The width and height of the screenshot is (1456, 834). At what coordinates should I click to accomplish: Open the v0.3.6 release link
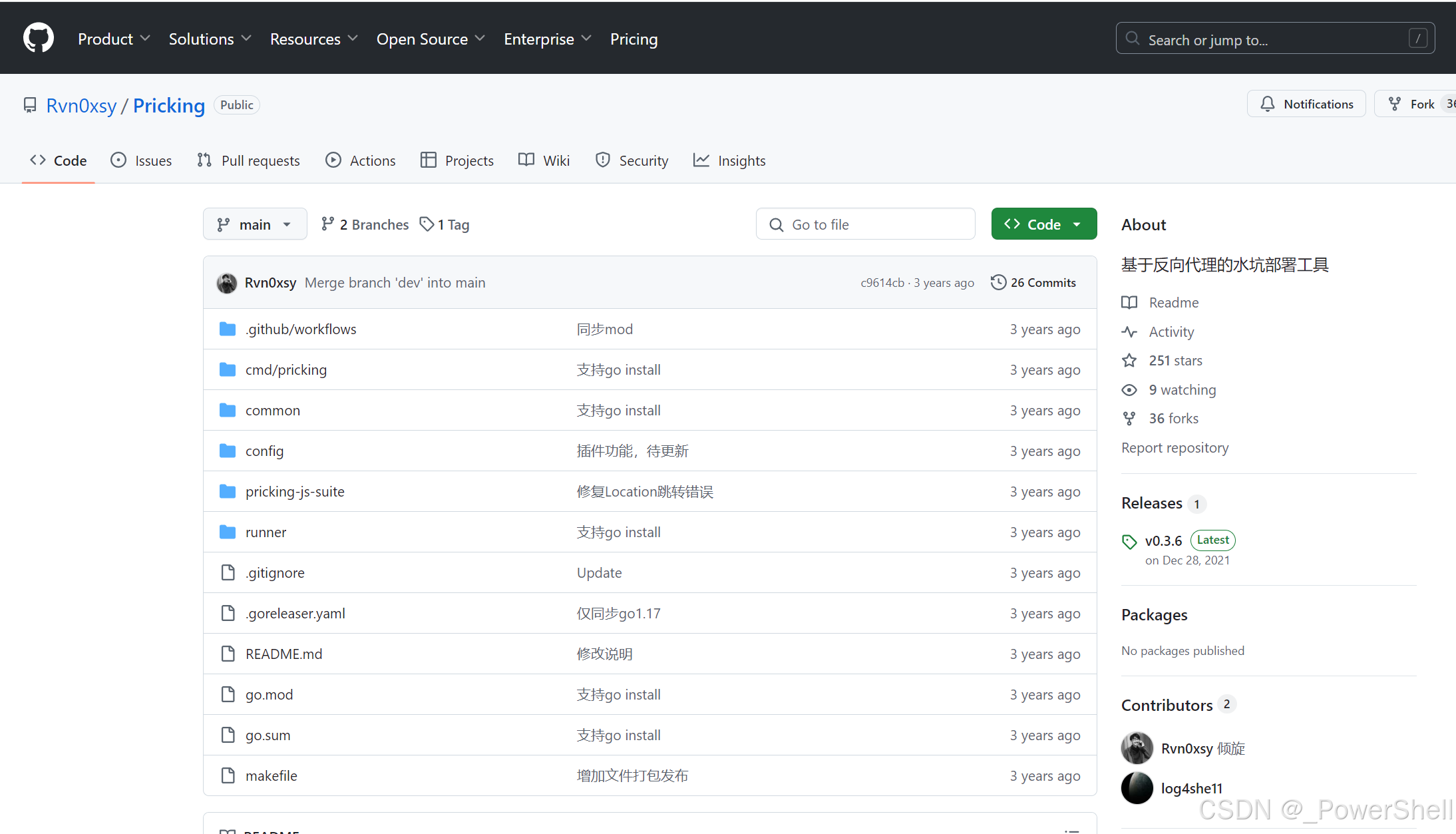pyautogui.click(x=1163, y=540)
